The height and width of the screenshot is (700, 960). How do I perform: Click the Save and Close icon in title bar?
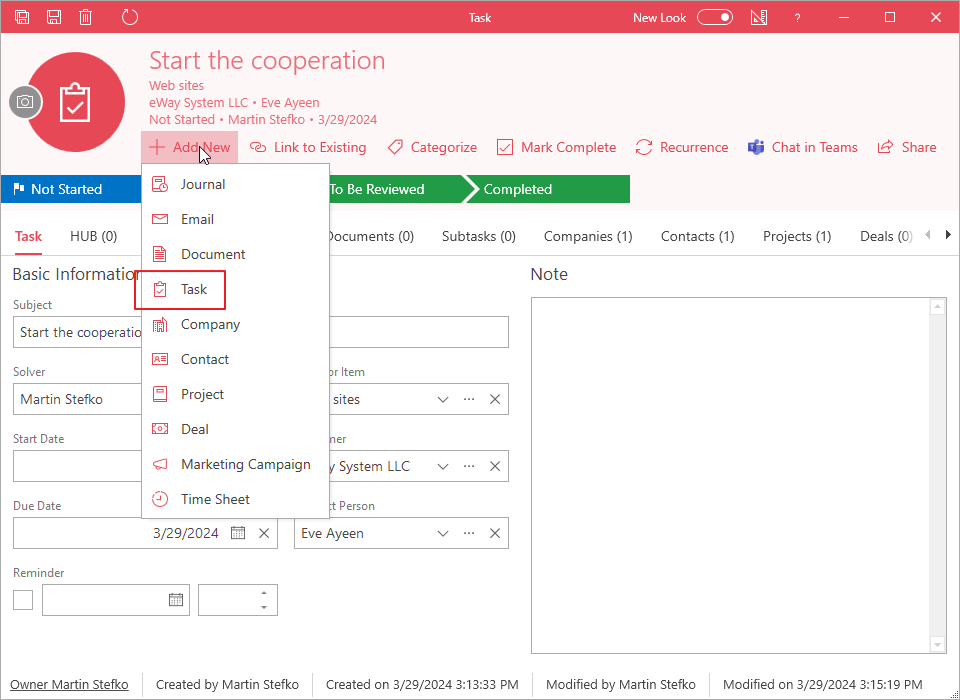pyautogui.click(x=22, y=17)
